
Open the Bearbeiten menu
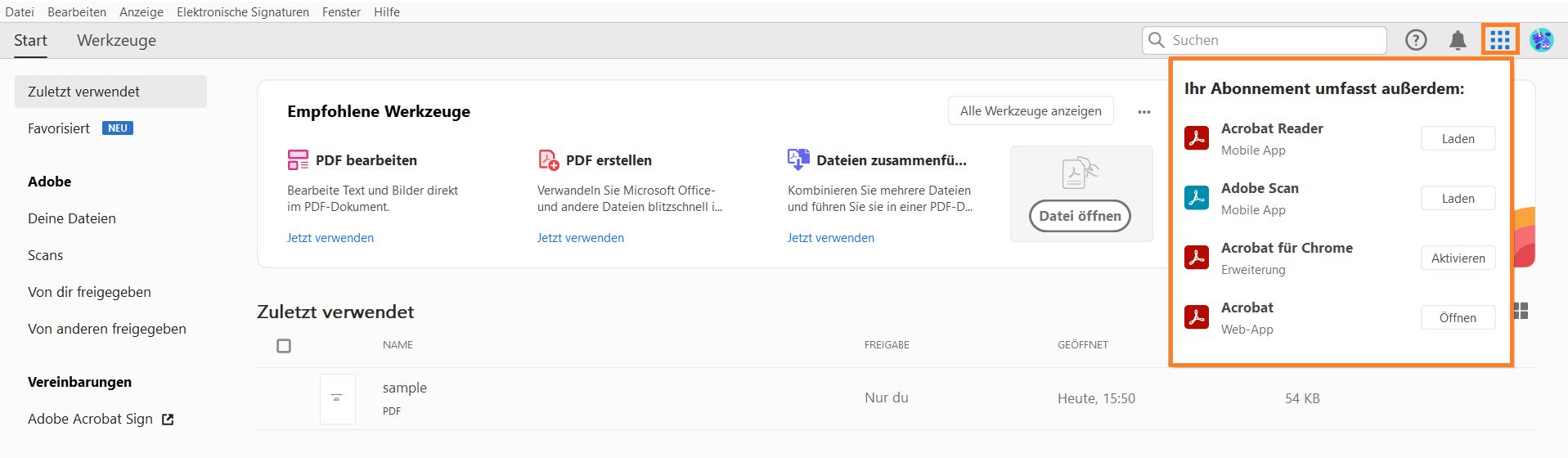coord(77,11)
